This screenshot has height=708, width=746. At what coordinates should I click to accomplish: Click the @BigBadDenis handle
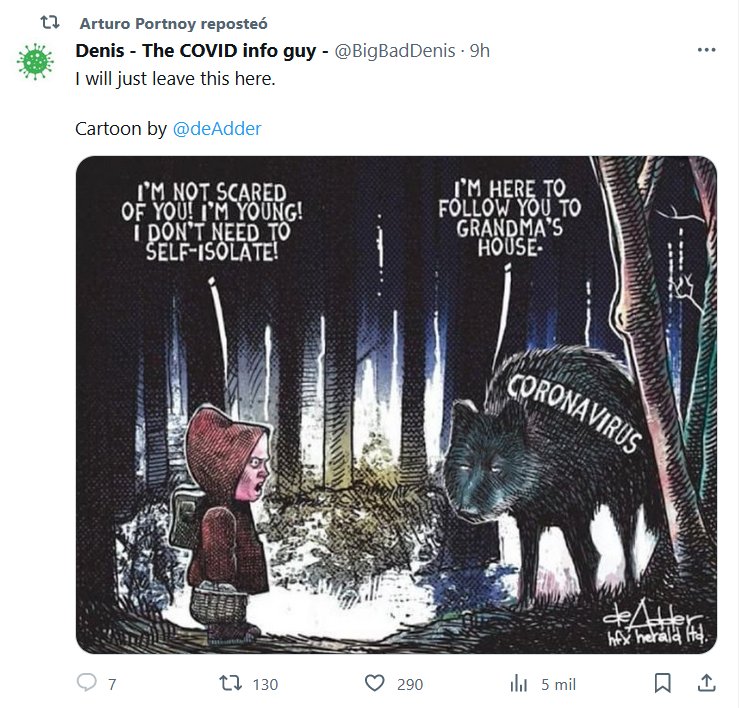click(x=398, y=50)
